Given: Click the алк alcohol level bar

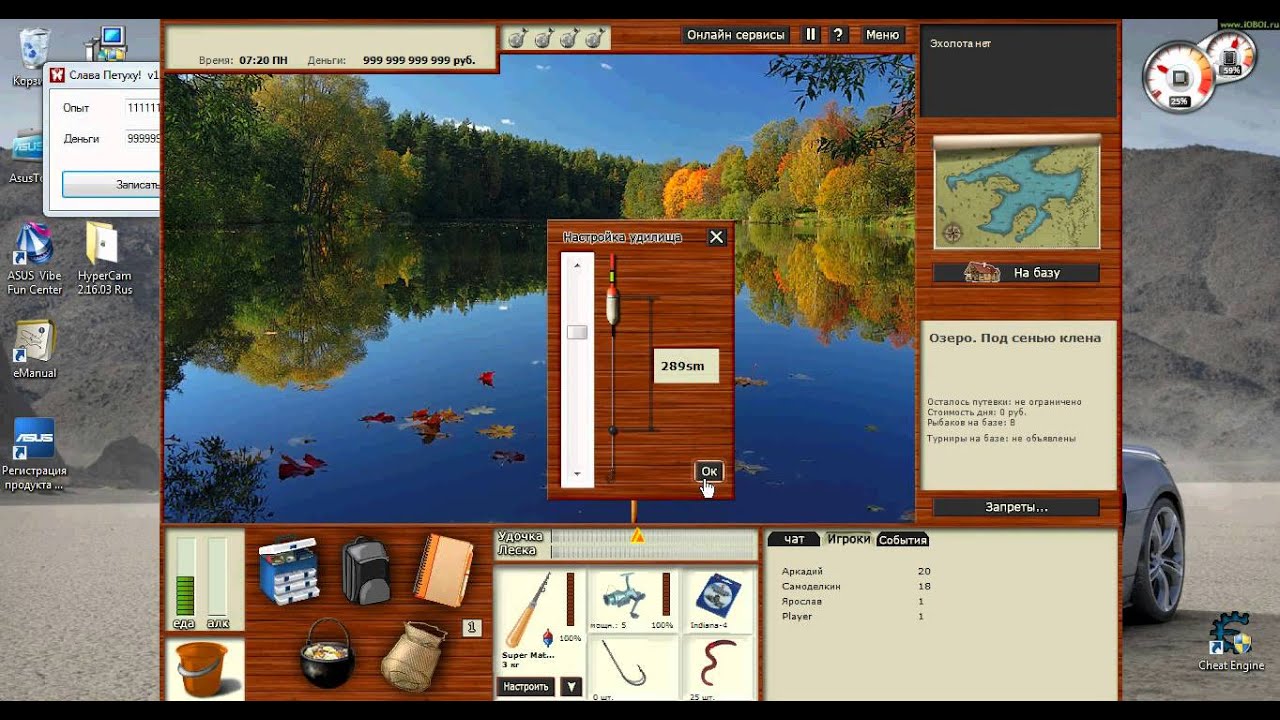Looking at the screenshot, I should [x=218, y=576].
